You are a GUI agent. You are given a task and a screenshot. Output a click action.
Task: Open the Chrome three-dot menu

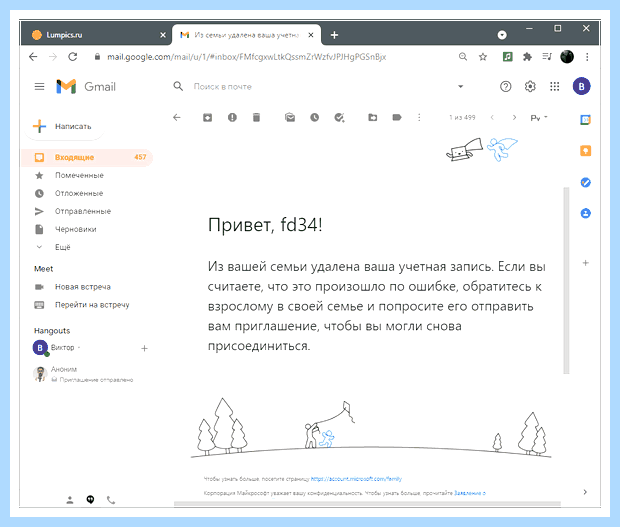pos(587,57)
